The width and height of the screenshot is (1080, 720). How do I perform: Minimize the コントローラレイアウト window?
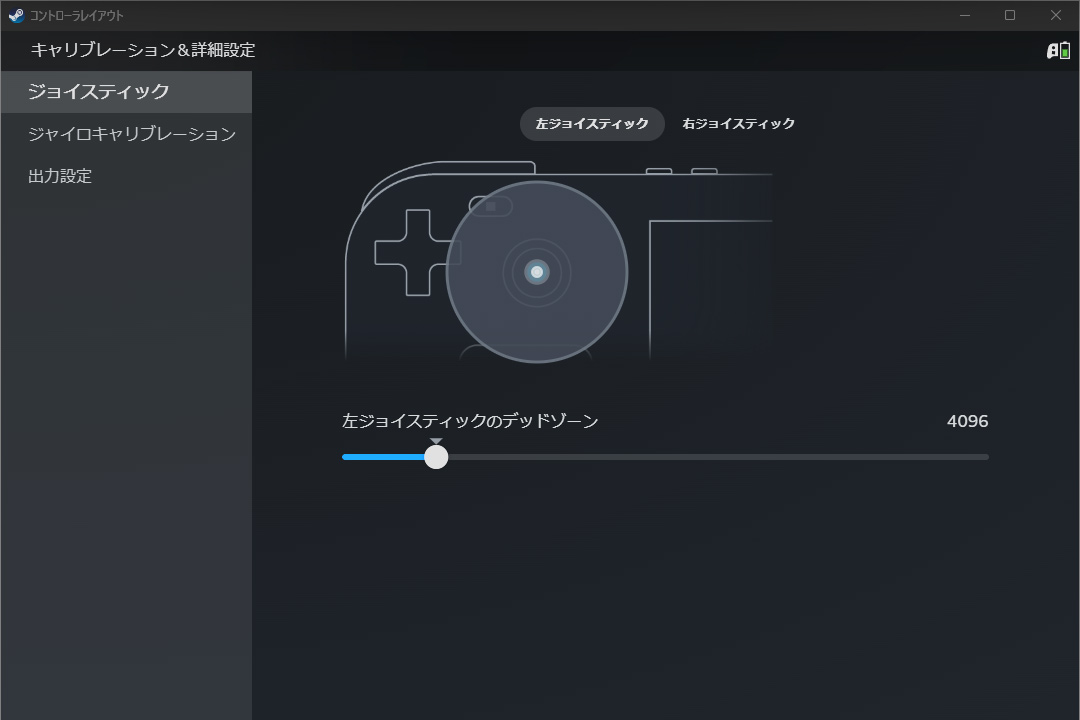pos(965,15)
